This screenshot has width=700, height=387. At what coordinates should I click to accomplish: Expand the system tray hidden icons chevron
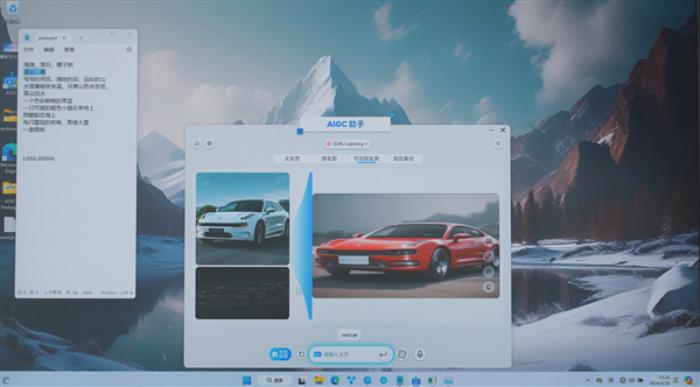pyautogui.click(x=588, y=380)
